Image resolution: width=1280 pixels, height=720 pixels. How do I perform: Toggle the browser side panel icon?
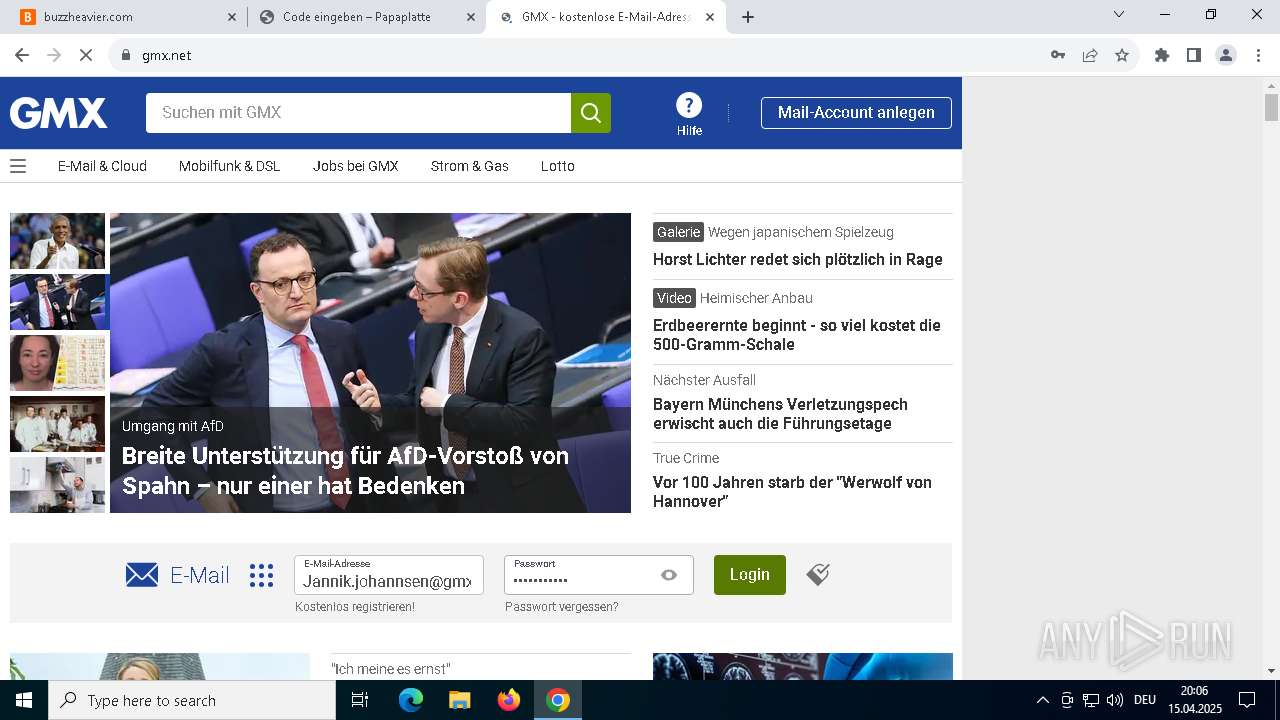tap(1194, 55)
